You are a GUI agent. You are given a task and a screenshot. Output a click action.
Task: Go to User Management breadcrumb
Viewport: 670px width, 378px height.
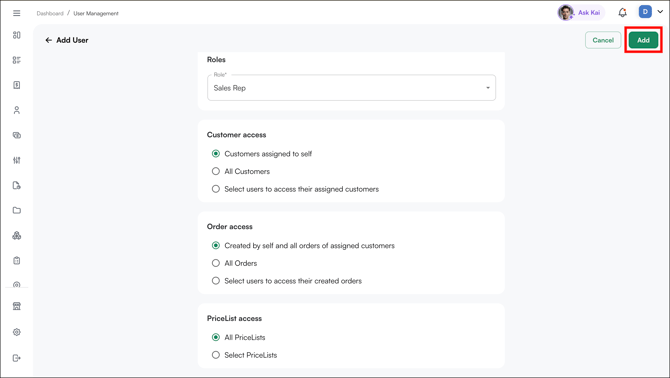pos(96,14)
